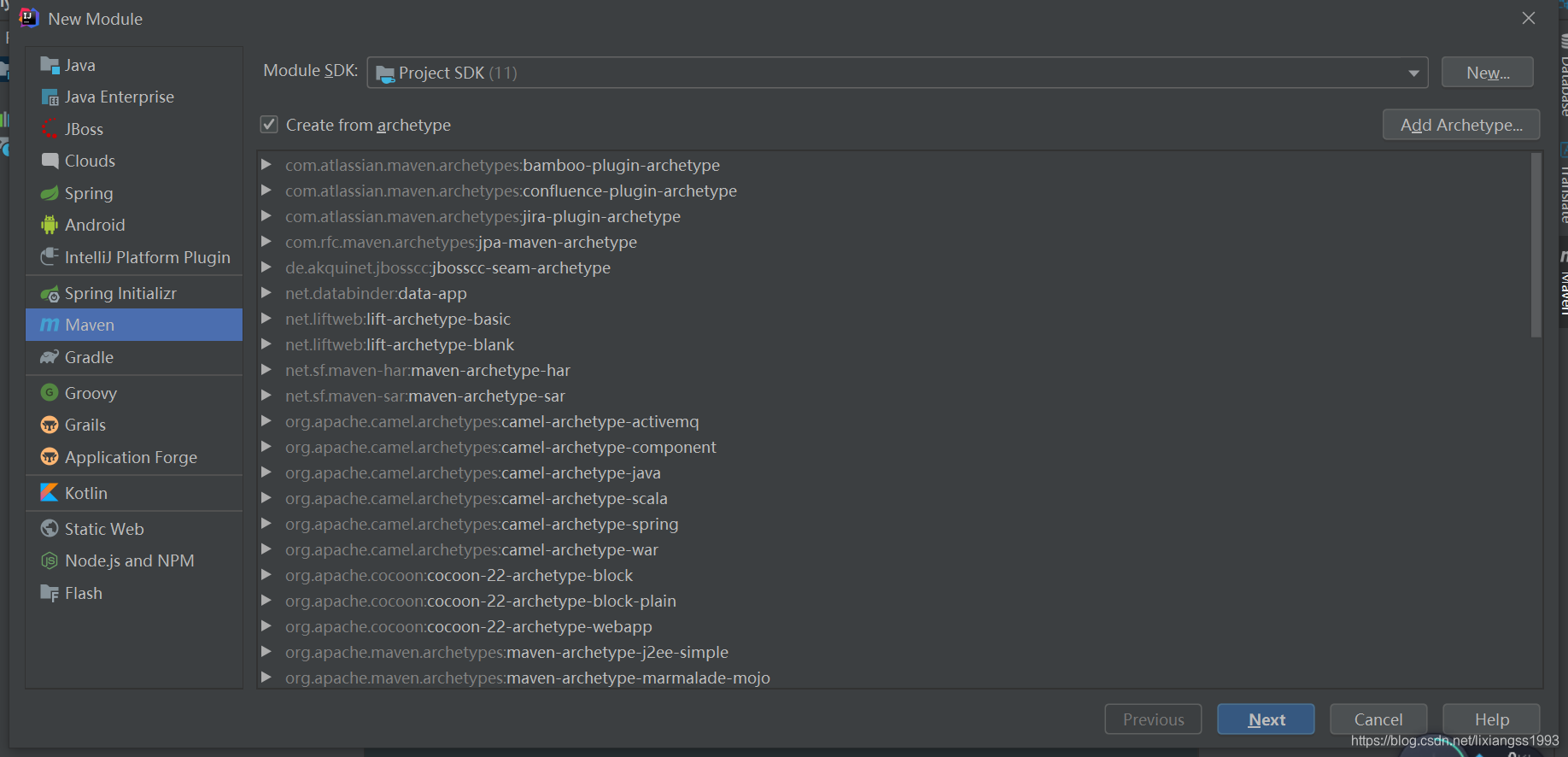Choose the Clouds icon
This screenshot has width=1568, height=757.
click(50, 161)
